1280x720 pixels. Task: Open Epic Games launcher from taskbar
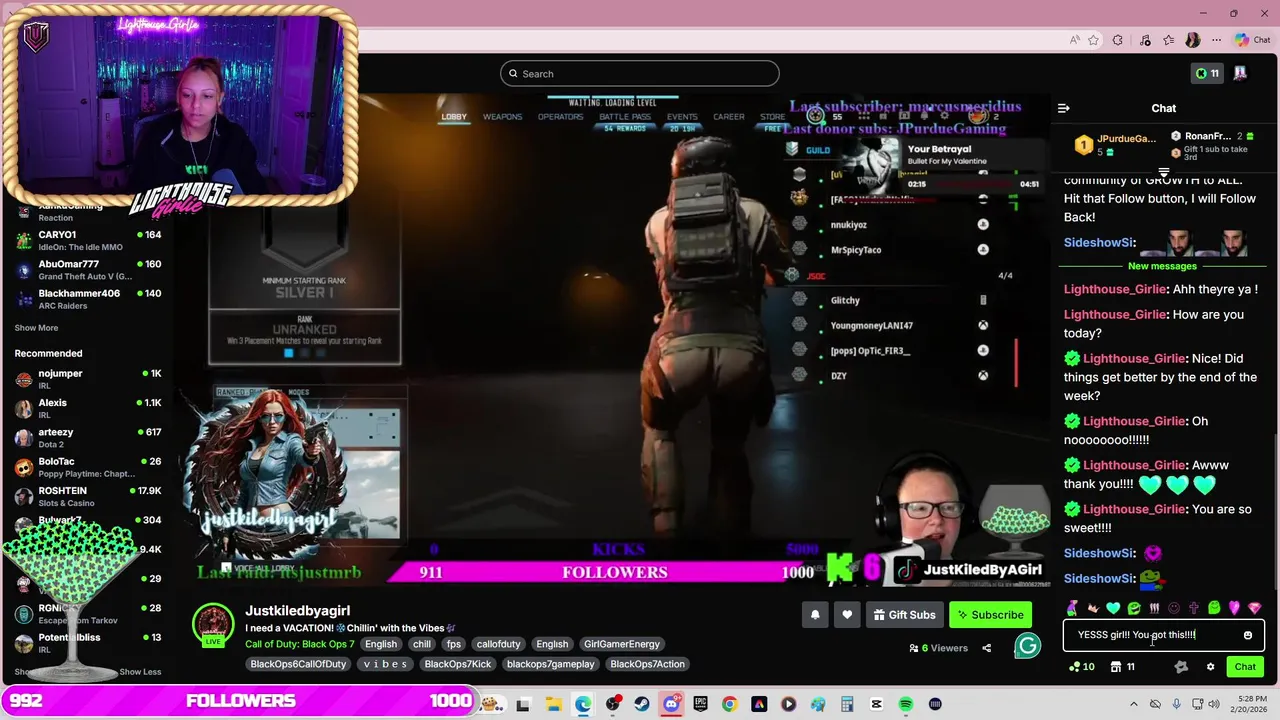pyautogui.click(x=701, y=704)
